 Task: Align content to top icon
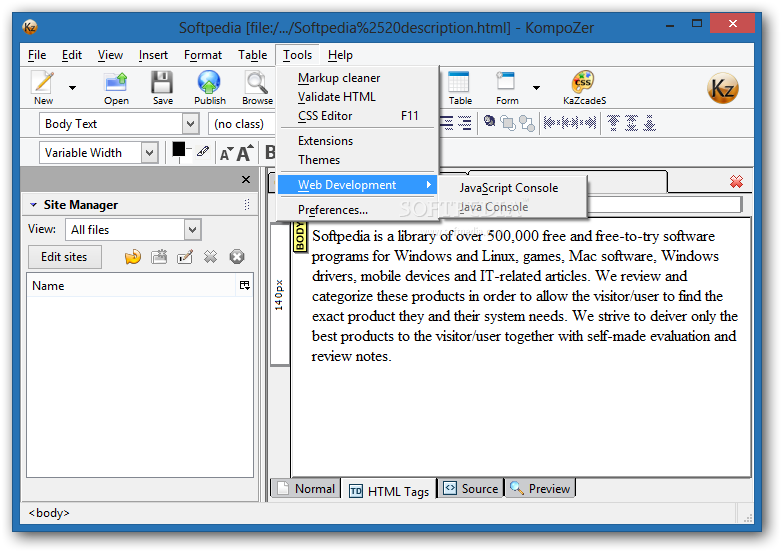coord(613,123)
